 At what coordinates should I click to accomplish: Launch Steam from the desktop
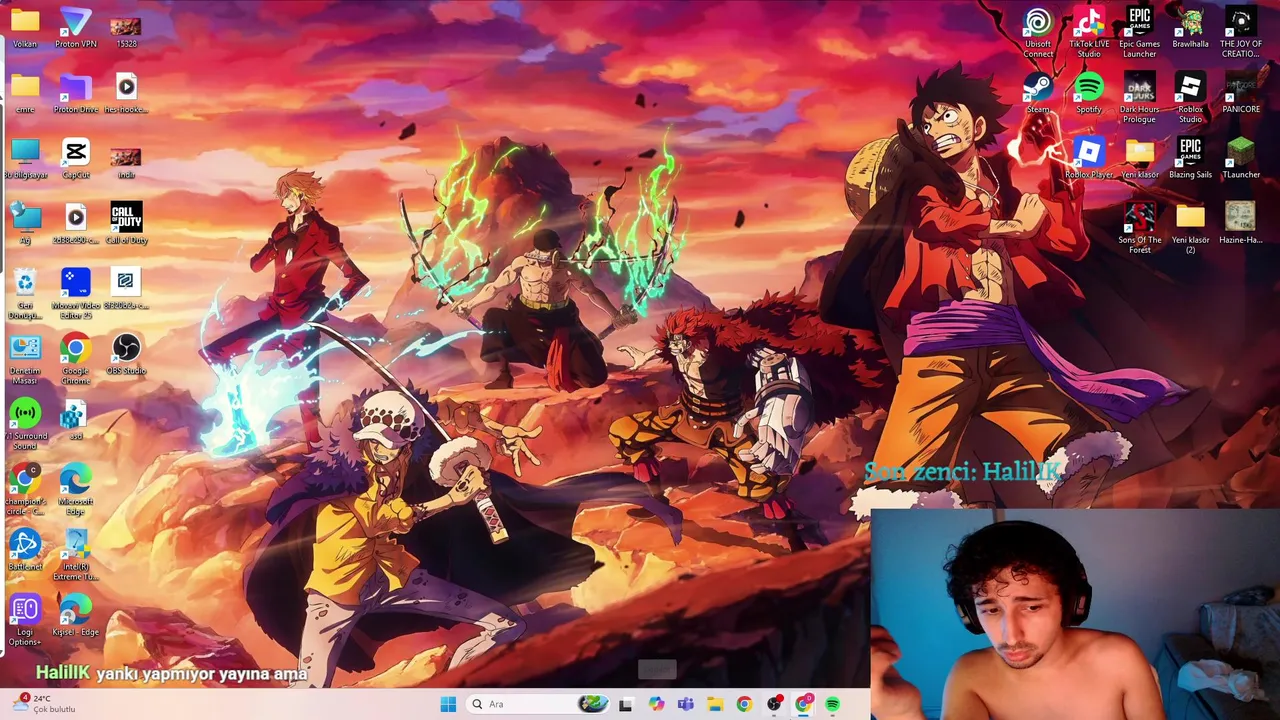[x=1038, y=93]
